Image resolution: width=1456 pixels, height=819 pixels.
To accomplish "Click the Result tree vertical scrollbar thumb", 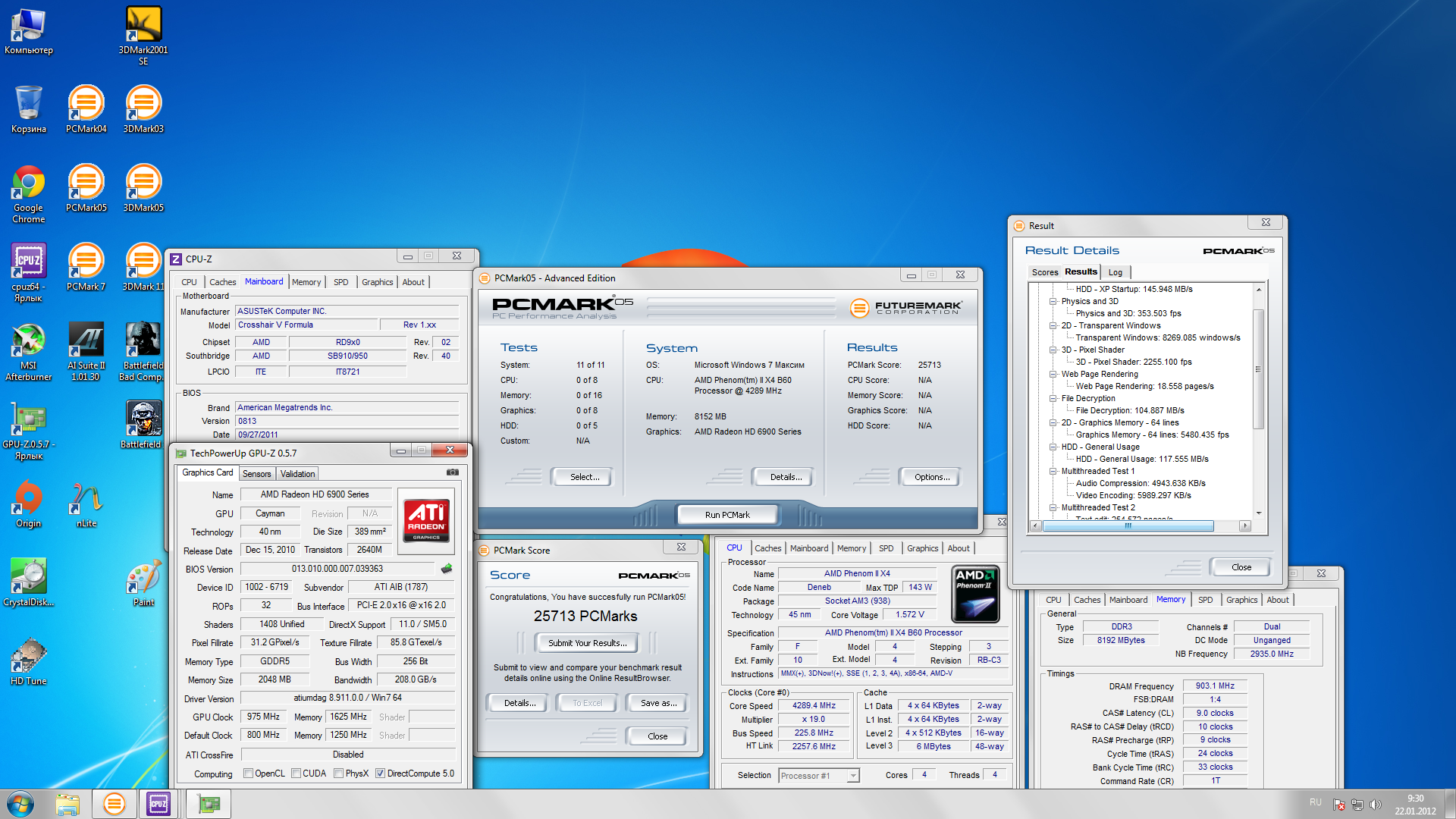I will coord(1258,369).
